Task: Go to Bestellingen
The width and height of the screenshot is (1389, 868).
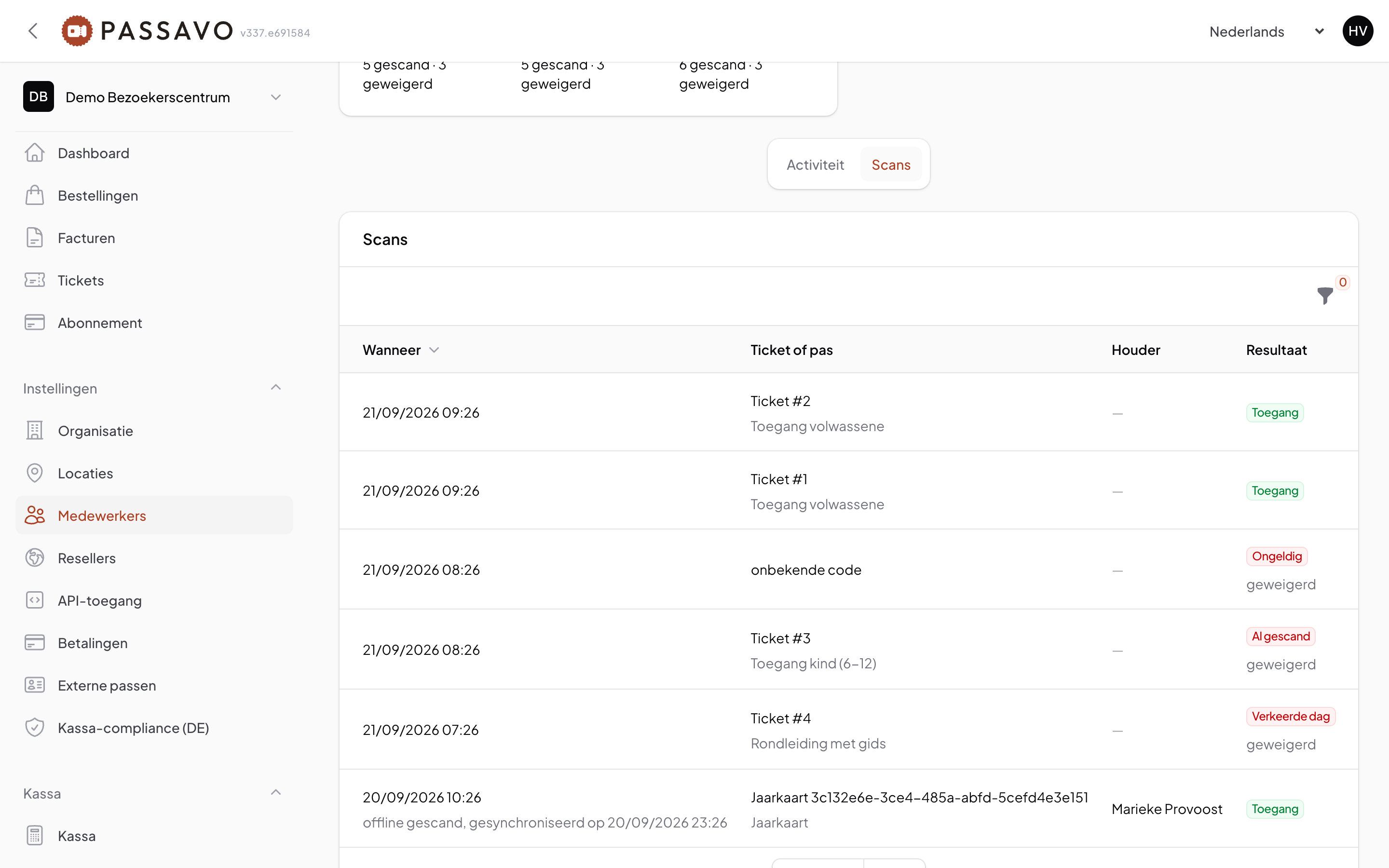Action: [x=154, y=196]
